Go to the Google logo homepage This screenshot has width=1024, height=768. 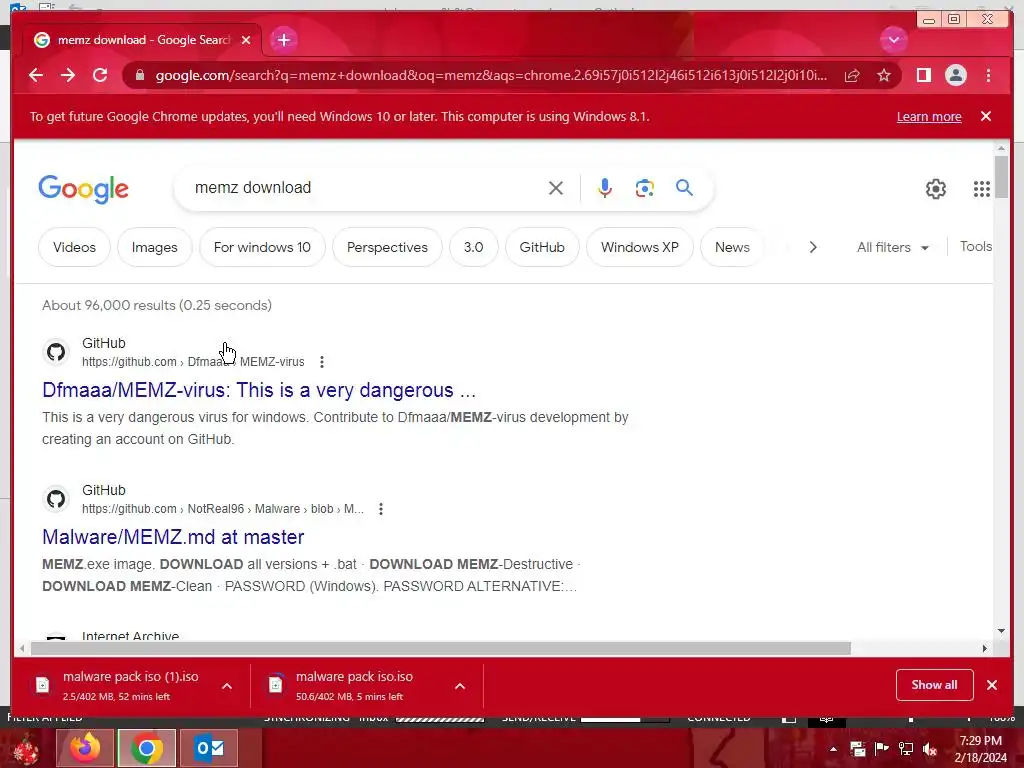point(84,189)
